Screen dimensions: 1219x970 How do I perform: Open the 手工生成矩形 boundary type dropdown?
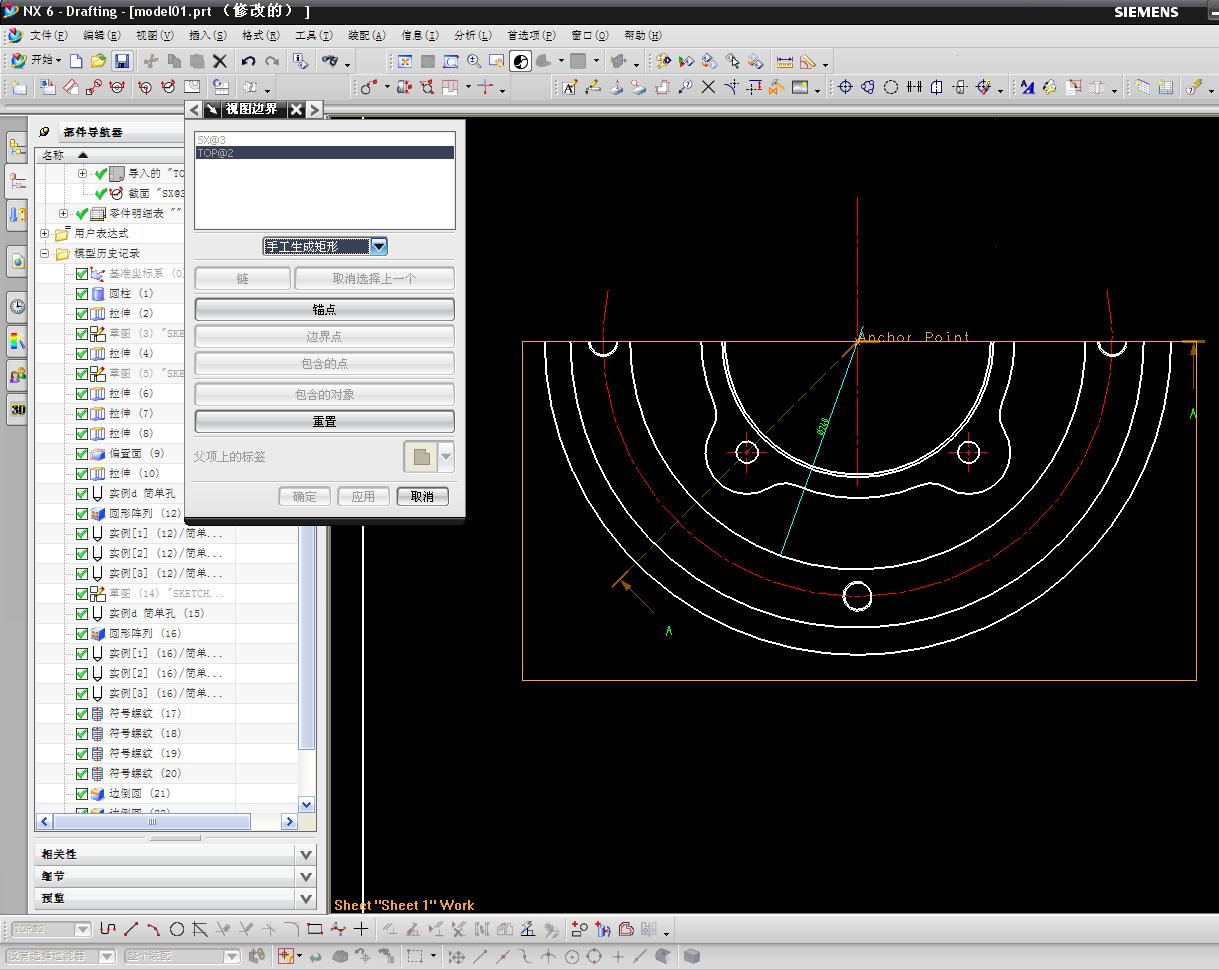378,246
